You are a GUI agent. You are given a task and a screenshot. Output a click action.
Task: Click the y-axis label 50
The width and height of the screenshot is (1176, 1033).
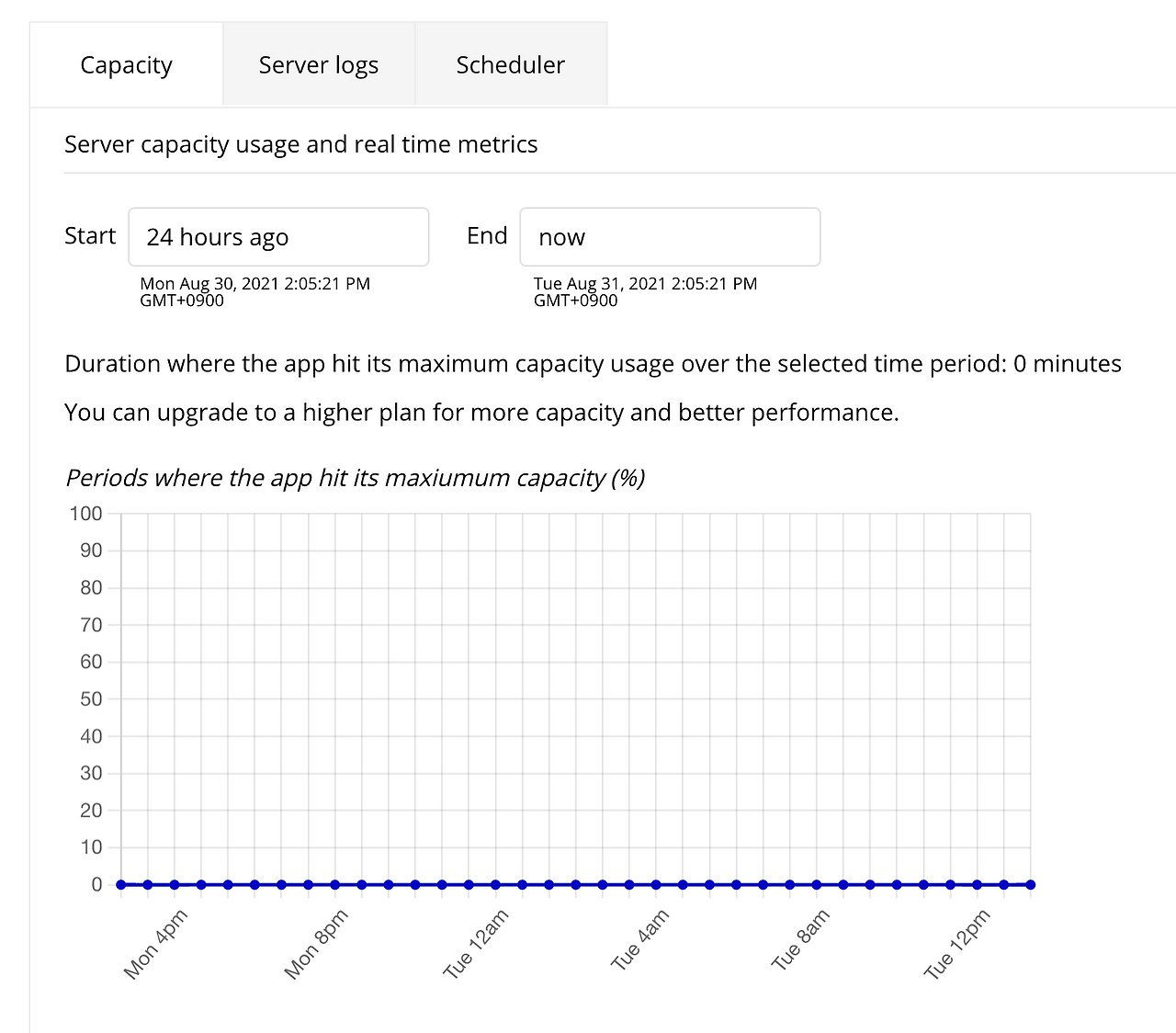91,699
